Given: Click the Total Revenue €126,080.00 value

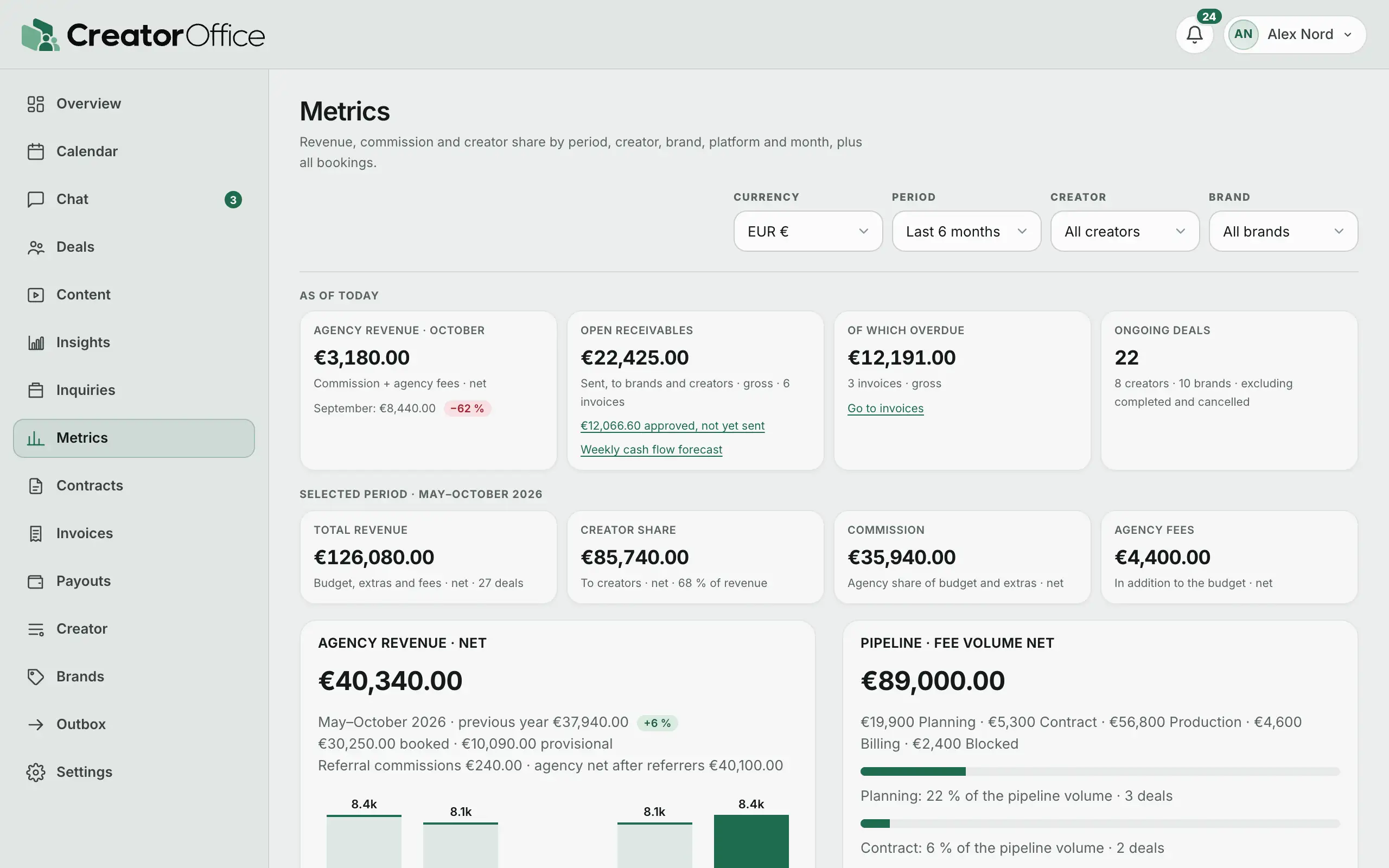Looking at the screenshot, I should [374, 557].
